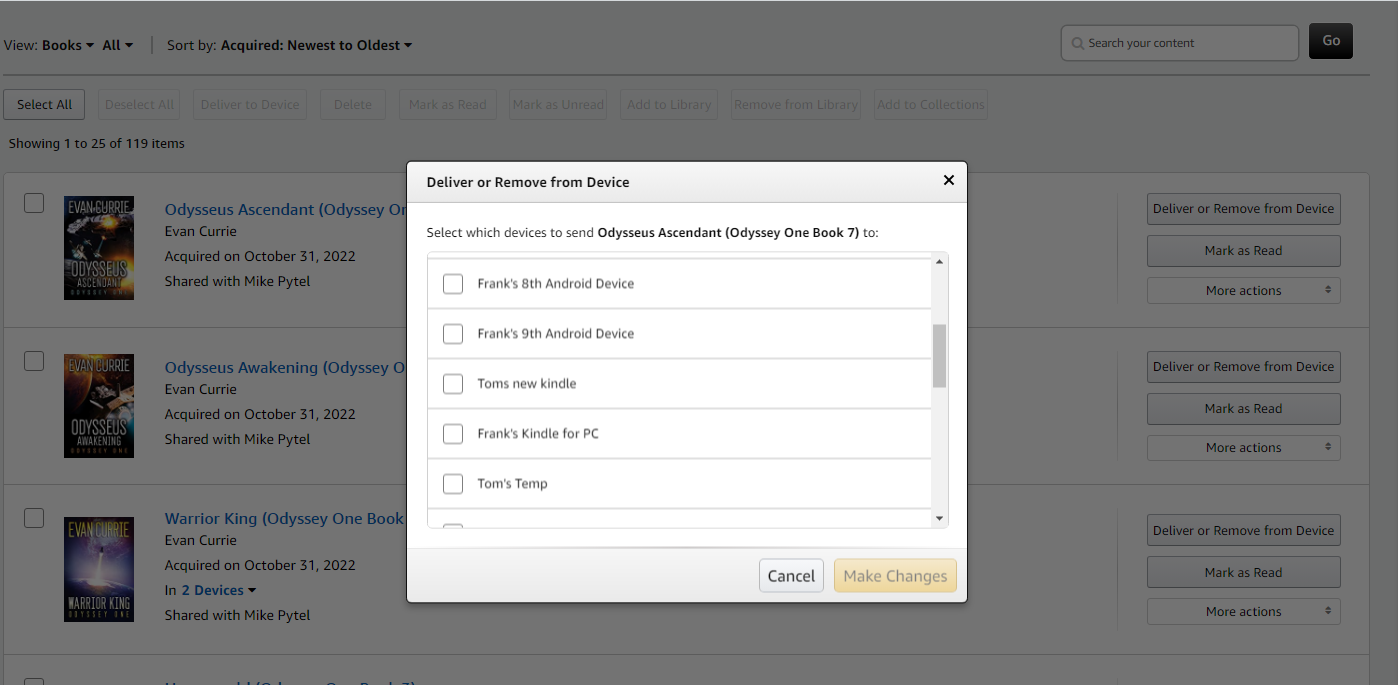Click the Frank's 9th Android Device label
The height and width of the screenshot is (685, 1398).
point(556,334)
